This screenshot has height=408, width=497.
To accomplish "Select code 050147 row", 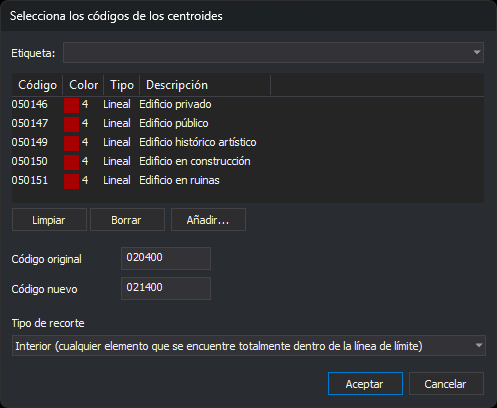I will coord(248,123).
